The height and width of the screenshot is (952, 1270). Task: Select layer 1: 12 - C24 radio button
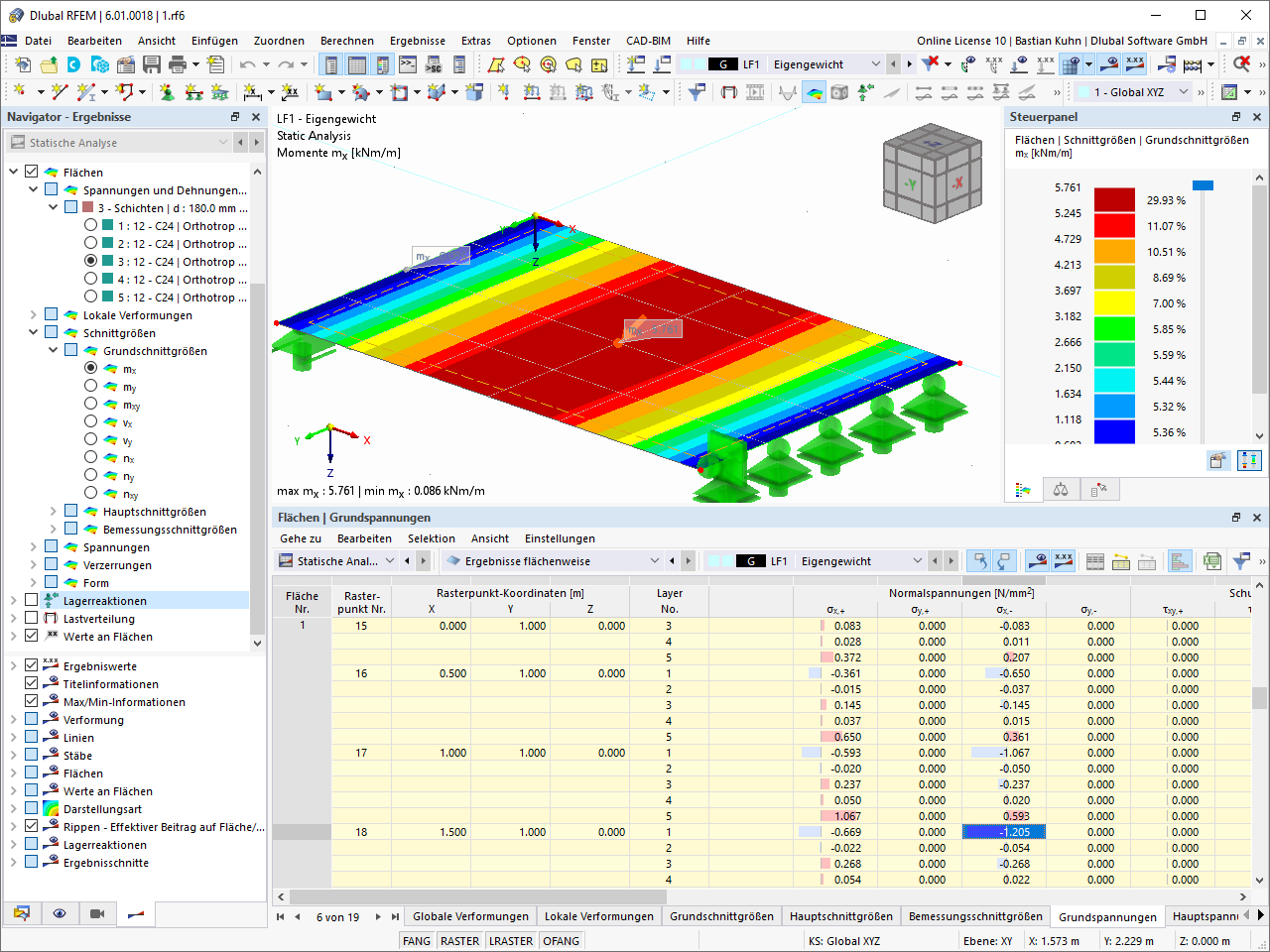click(91, 226)
